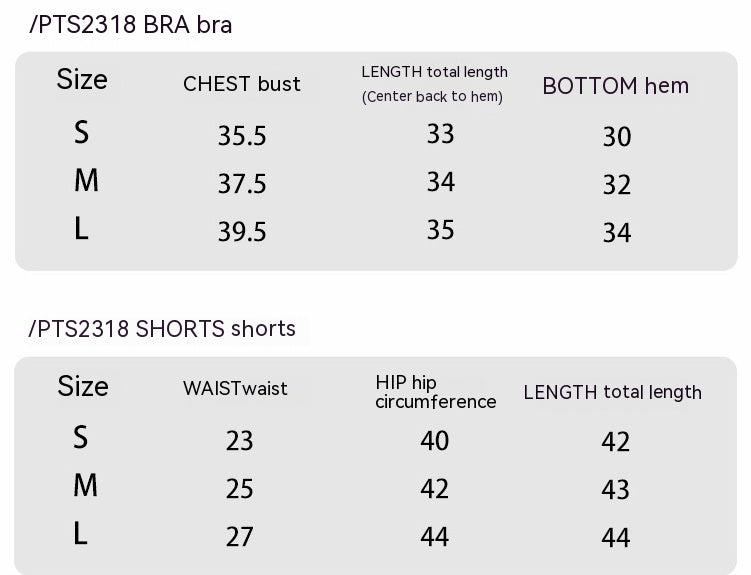Click the Size header in bra table
Image resolution: width=751 pixels, height=575 pixels.
coord(82,80)
